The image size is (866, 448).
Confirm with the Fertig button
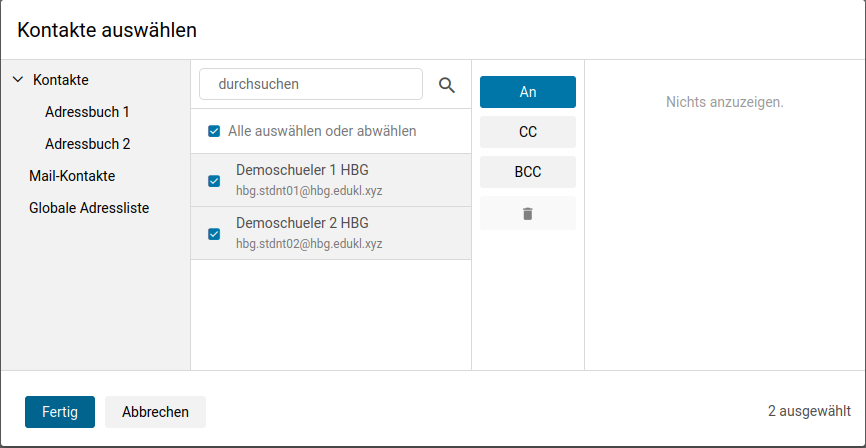60,412
